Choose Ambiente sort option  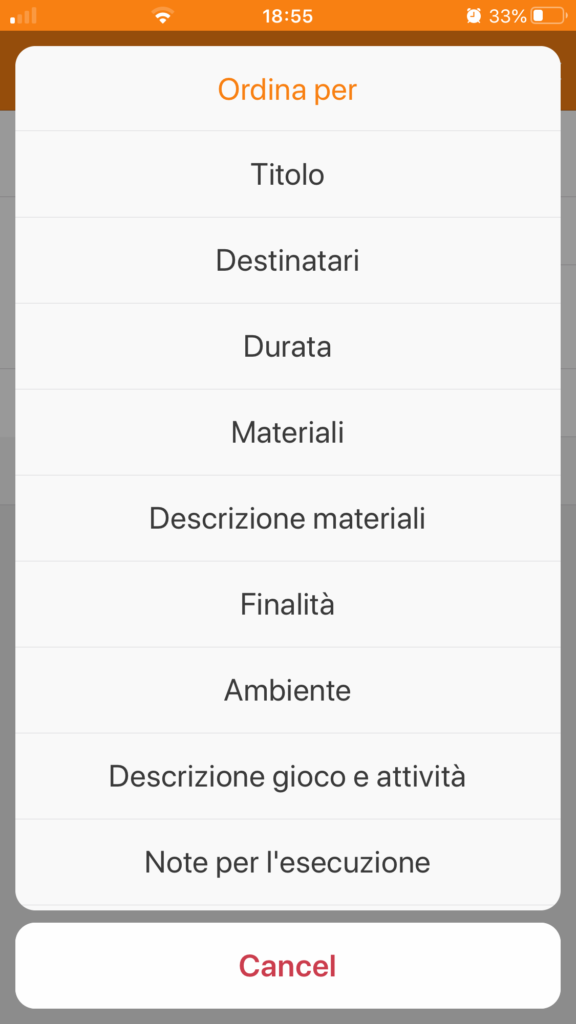[287, 690]
